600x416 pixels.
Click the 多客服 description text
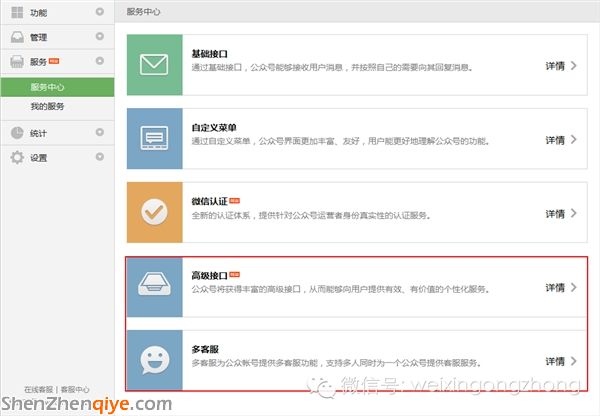[x=336, y=363]
